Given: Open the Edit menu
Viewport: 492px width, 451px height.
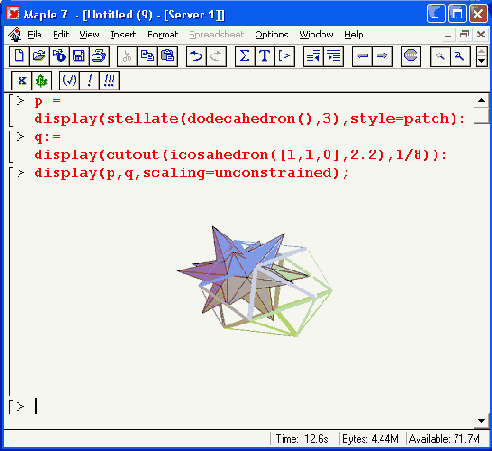Looking at the screenshot, I should point(61,34).
